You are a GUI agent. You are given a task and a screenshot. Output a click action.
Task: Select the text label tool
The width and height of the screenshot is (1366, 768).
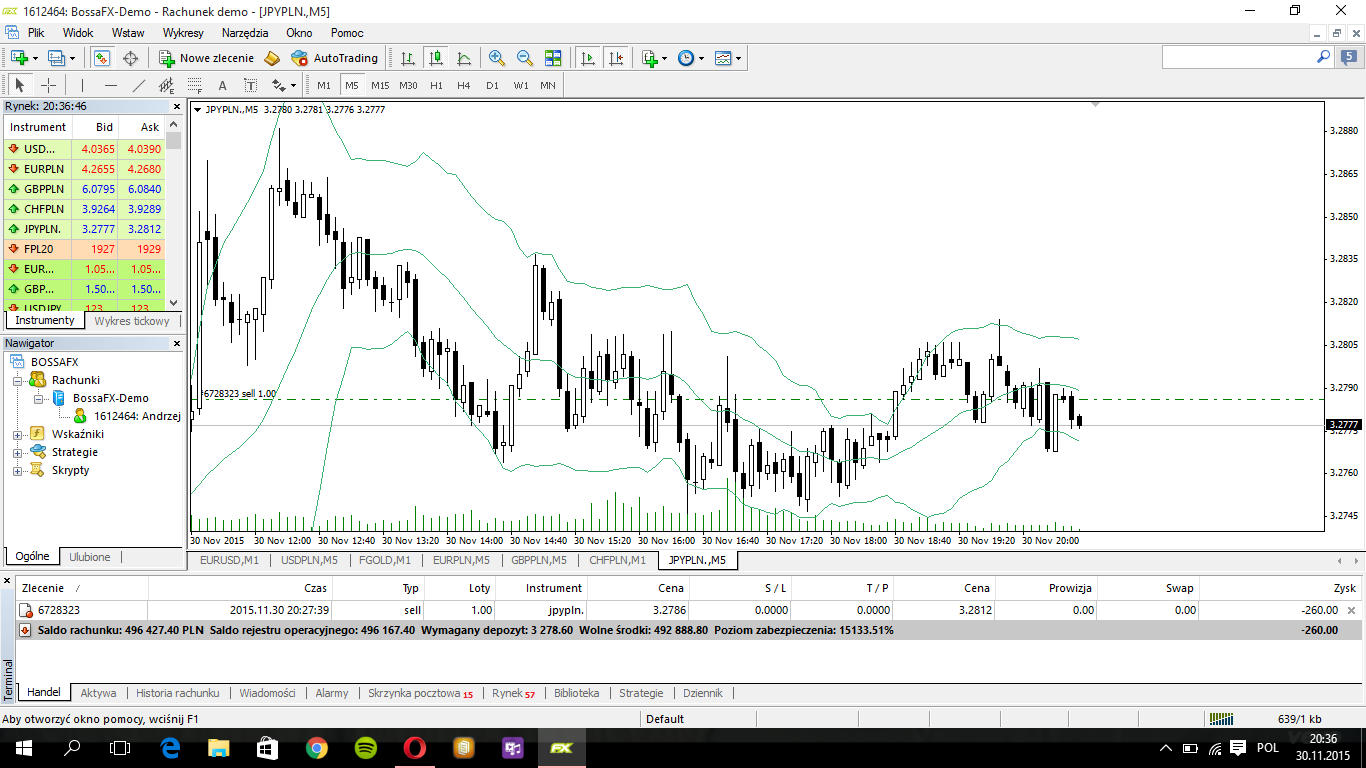tap(250, 85)
